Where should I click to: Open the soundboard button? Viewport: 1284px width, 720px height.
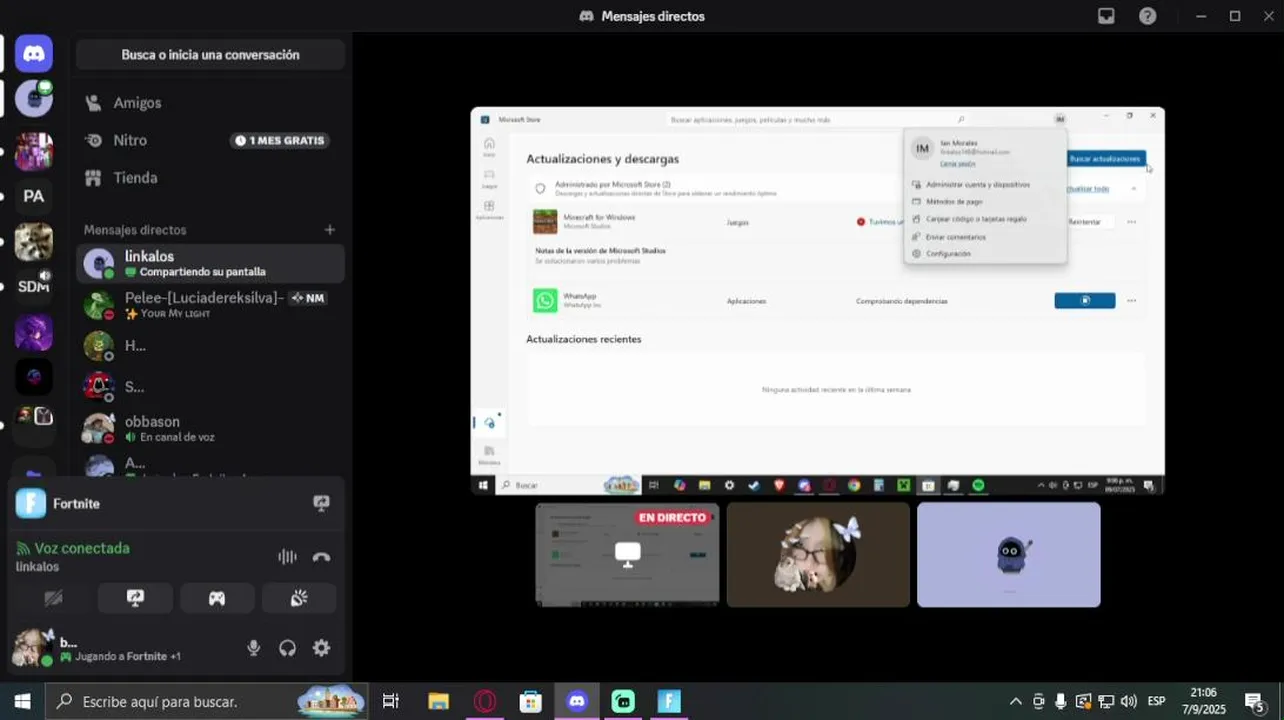298,598
